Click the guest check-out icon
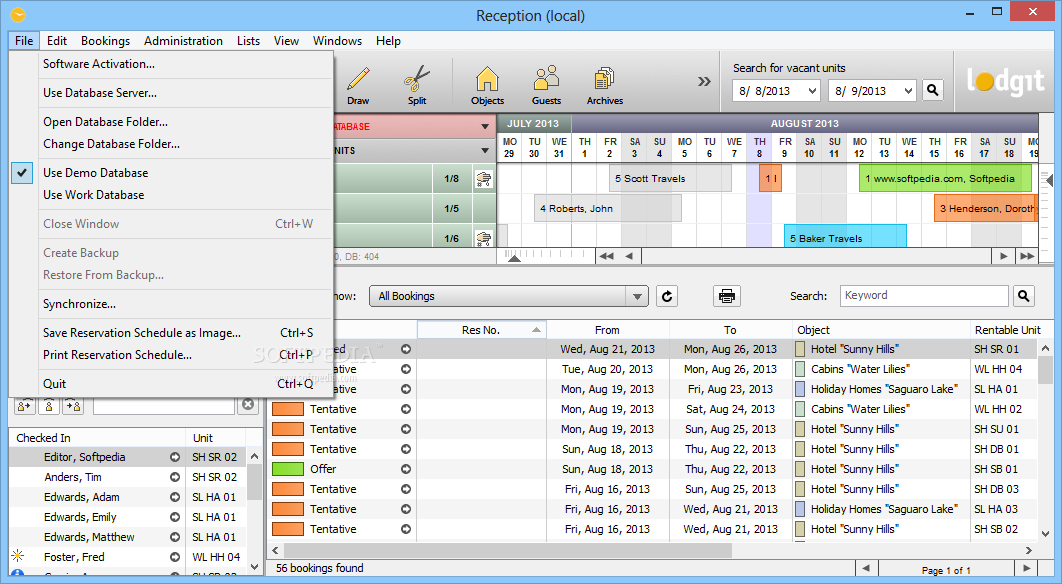 pyautogui.click(x=24, y=405)
